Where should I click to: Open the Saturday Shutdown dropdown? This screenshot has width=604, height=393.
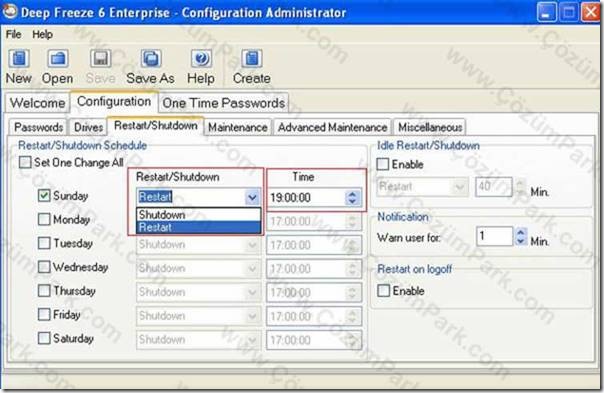pyautogui.click(x=198, y=340)
